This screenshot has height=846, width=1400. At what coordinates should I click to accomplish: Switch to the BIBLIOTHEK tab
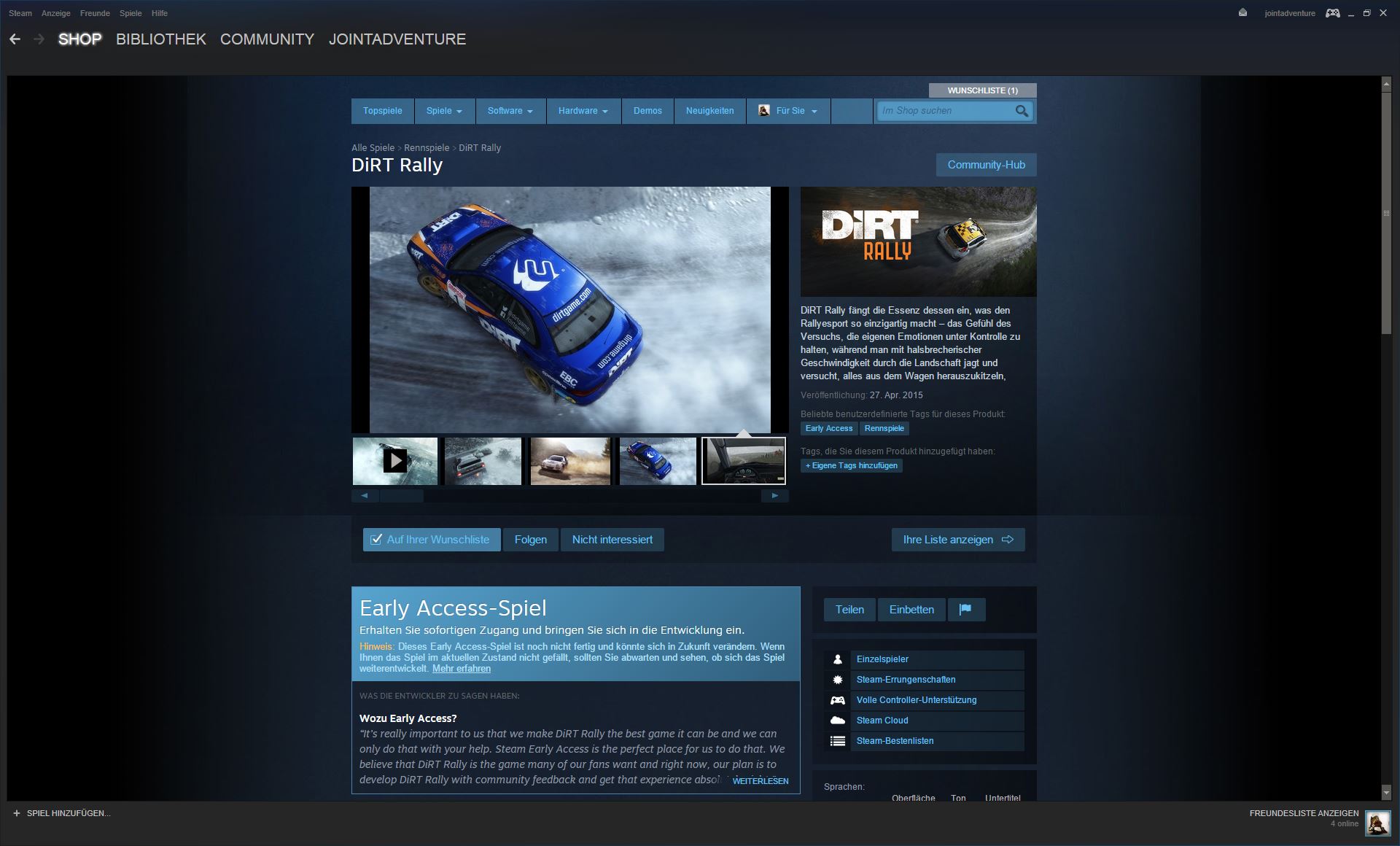(161, 39)
